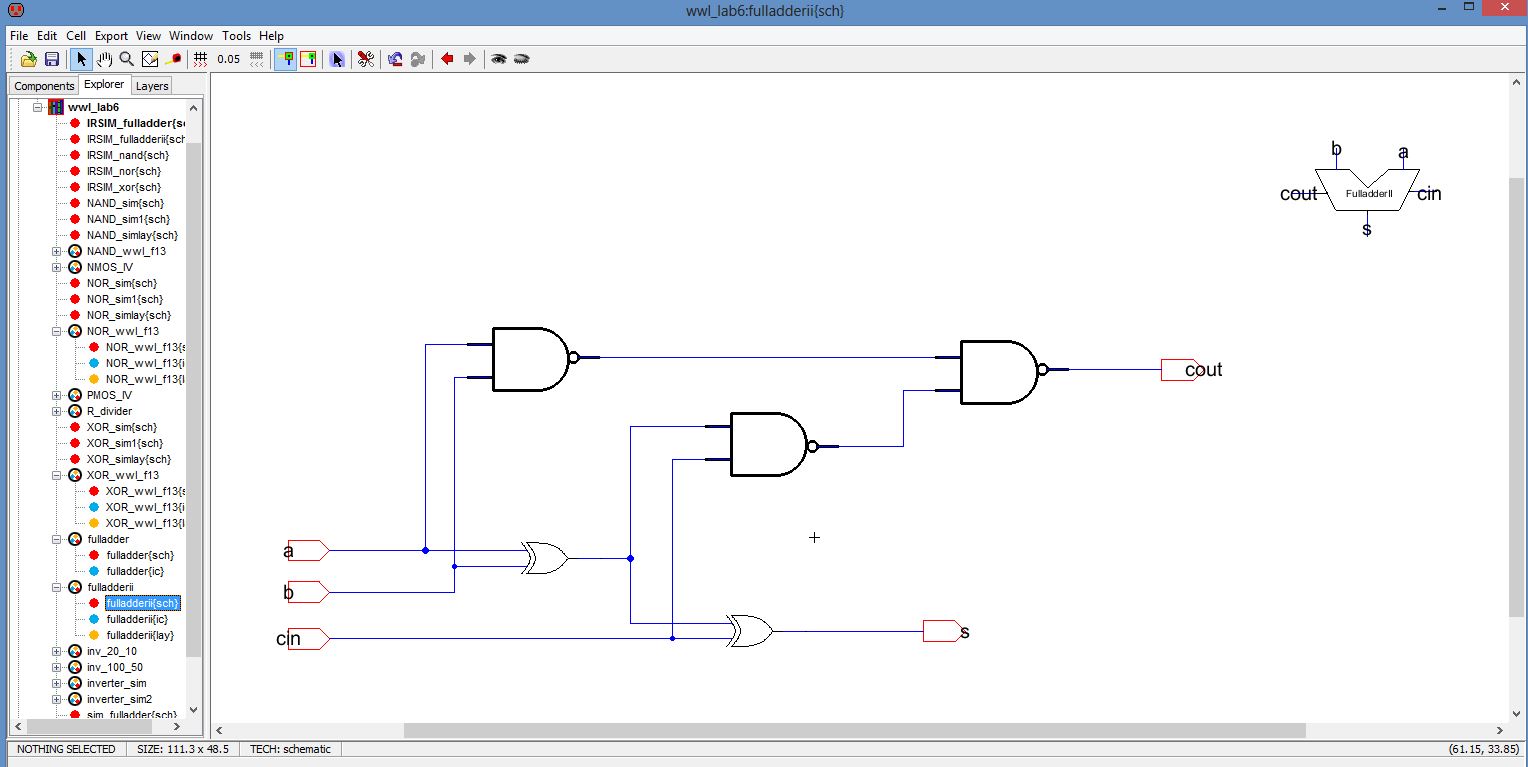Click the open eye visibility icon

click(498, 59)
